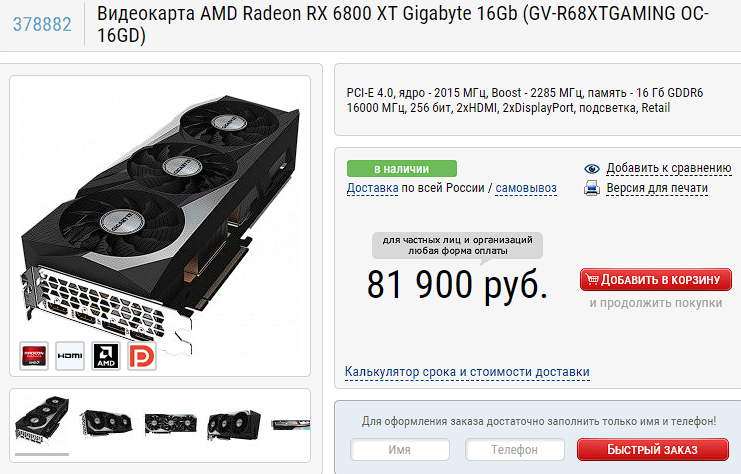Viewport: 741px width, 474px height.
Task: Submit the Быстрый заказ button
Action: coord(653,449)
